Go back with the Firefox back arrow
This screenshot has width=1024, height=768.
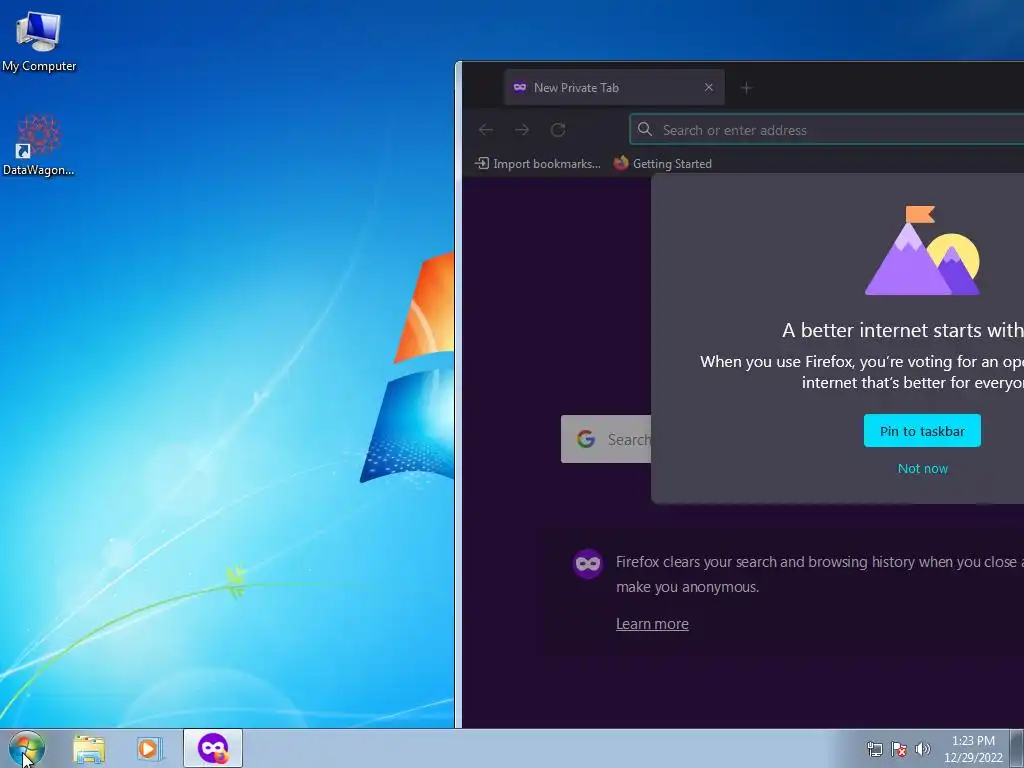pos(486,130)
